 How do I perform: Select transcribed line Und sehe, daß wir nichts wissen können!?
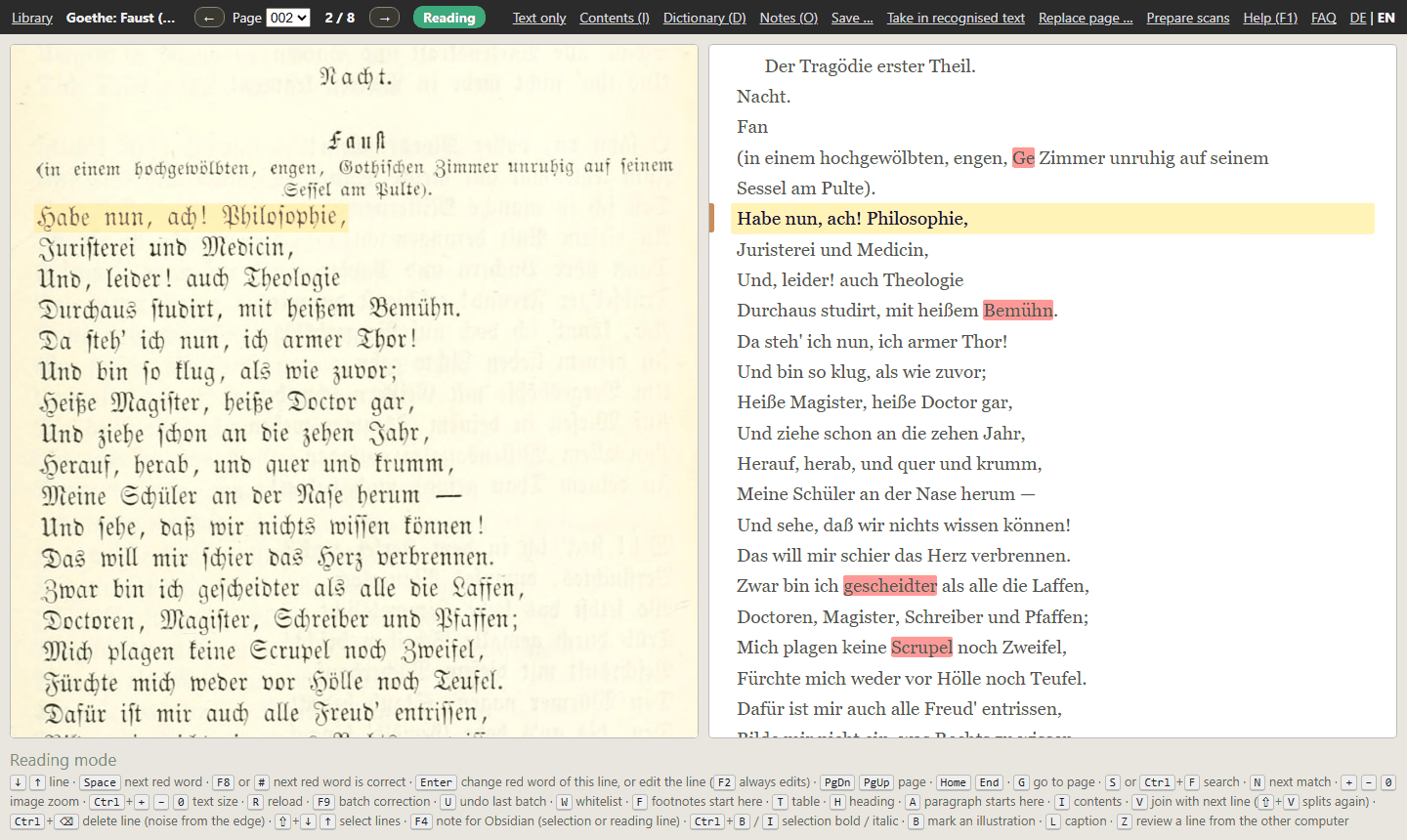coord(904,525)
